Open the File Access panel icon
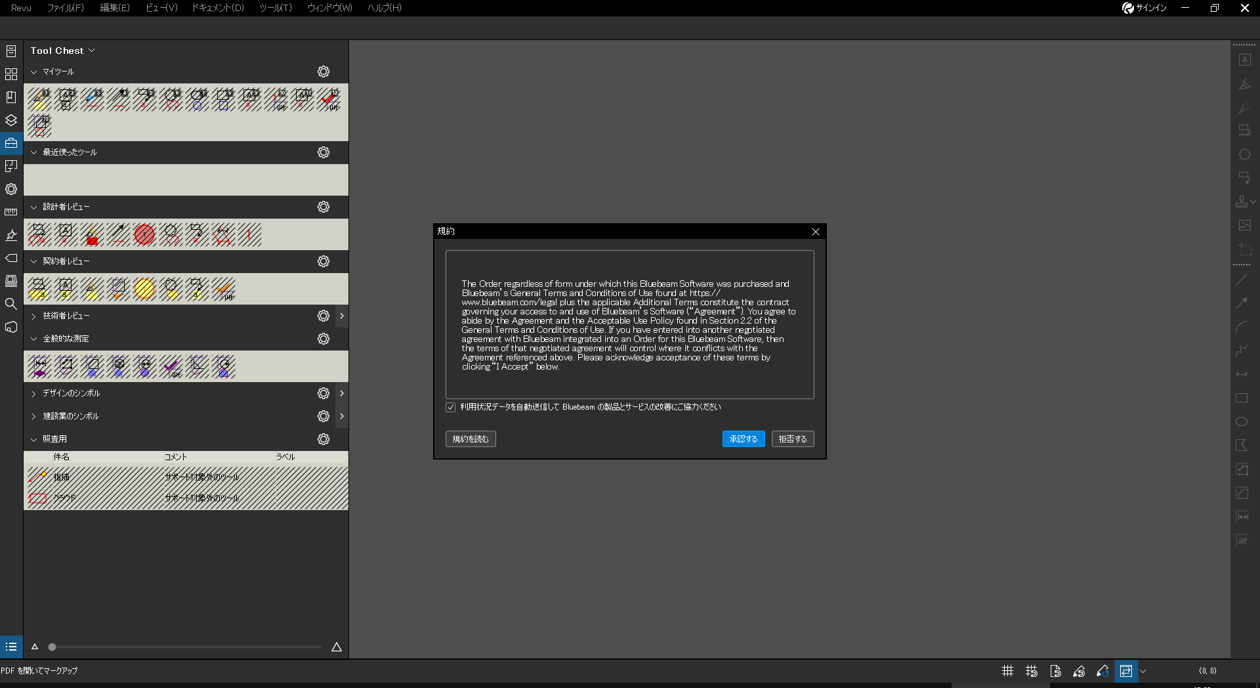 point(11,51)
